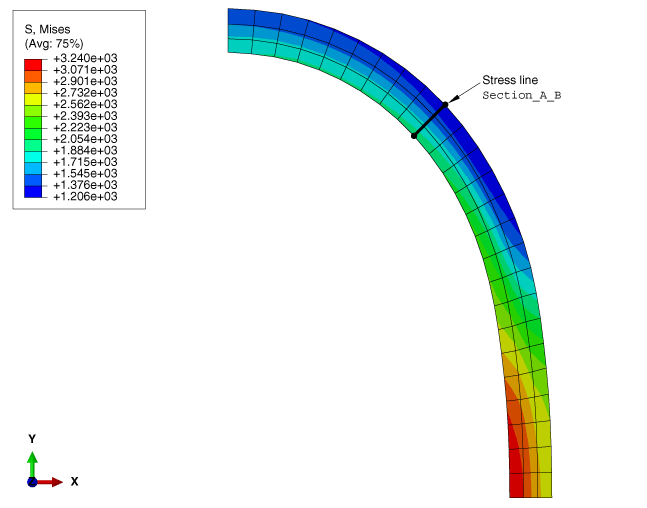Image resolution: width=647 pixels, height=508 pixels.
Task: Click the red color swatch in legend
Action: pyautogui.click(x=32, y=62)
